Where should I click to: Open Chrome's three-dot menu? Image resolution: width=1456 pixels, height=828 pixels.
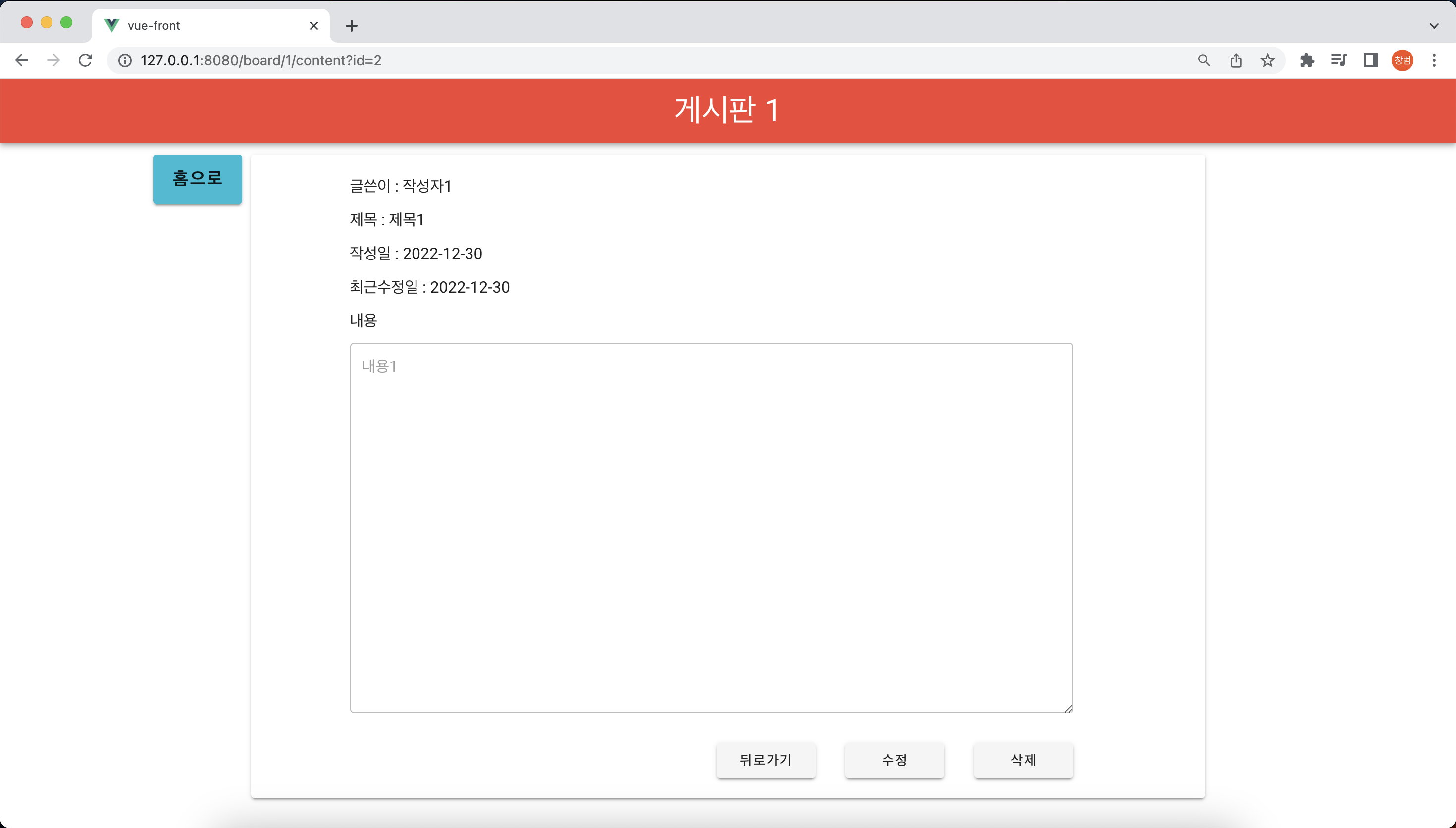pos(1434,60)
